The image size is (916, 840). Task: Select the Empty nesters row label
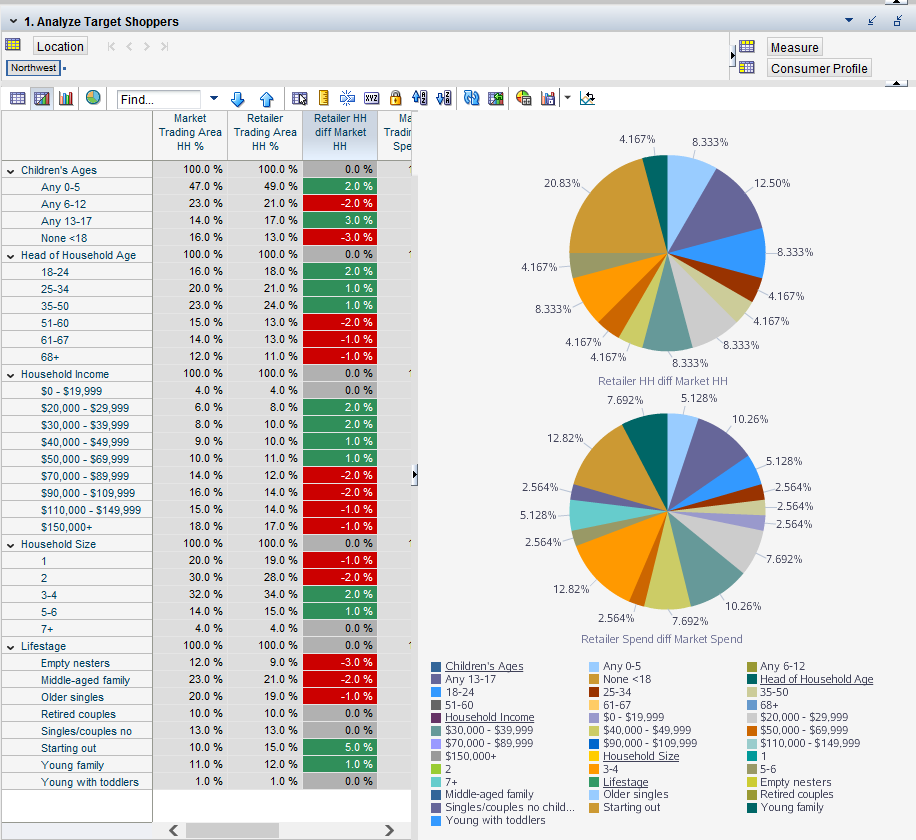click(x=75, y=664)
